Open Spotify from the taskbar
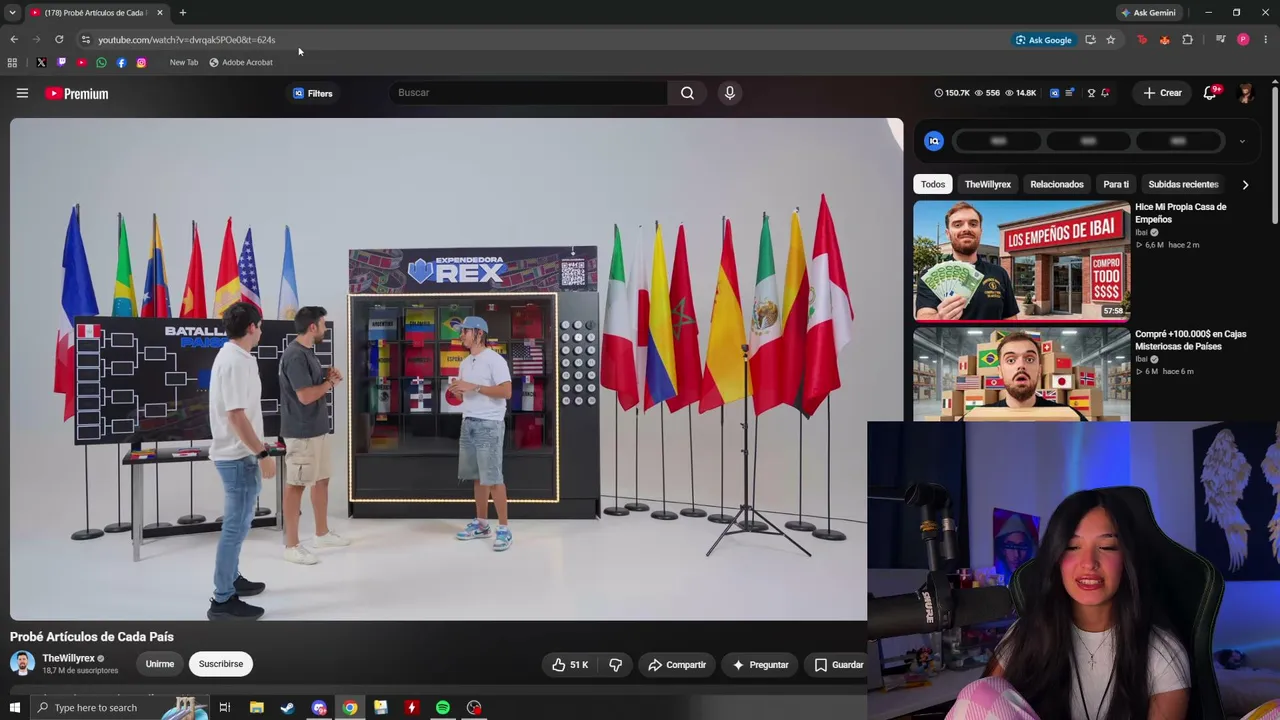The image size is (1280, 720). point(443,708)
